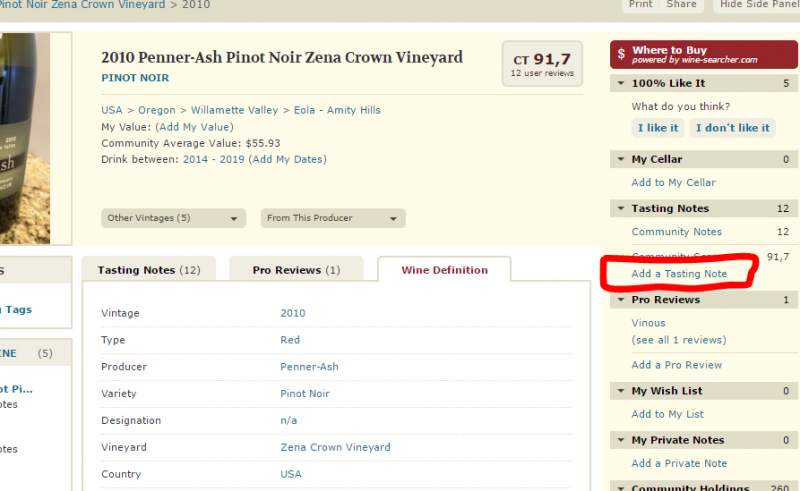The image size is (800, 491).
Task: Click the Willamette Valley region link
Action: click(235, 110)
